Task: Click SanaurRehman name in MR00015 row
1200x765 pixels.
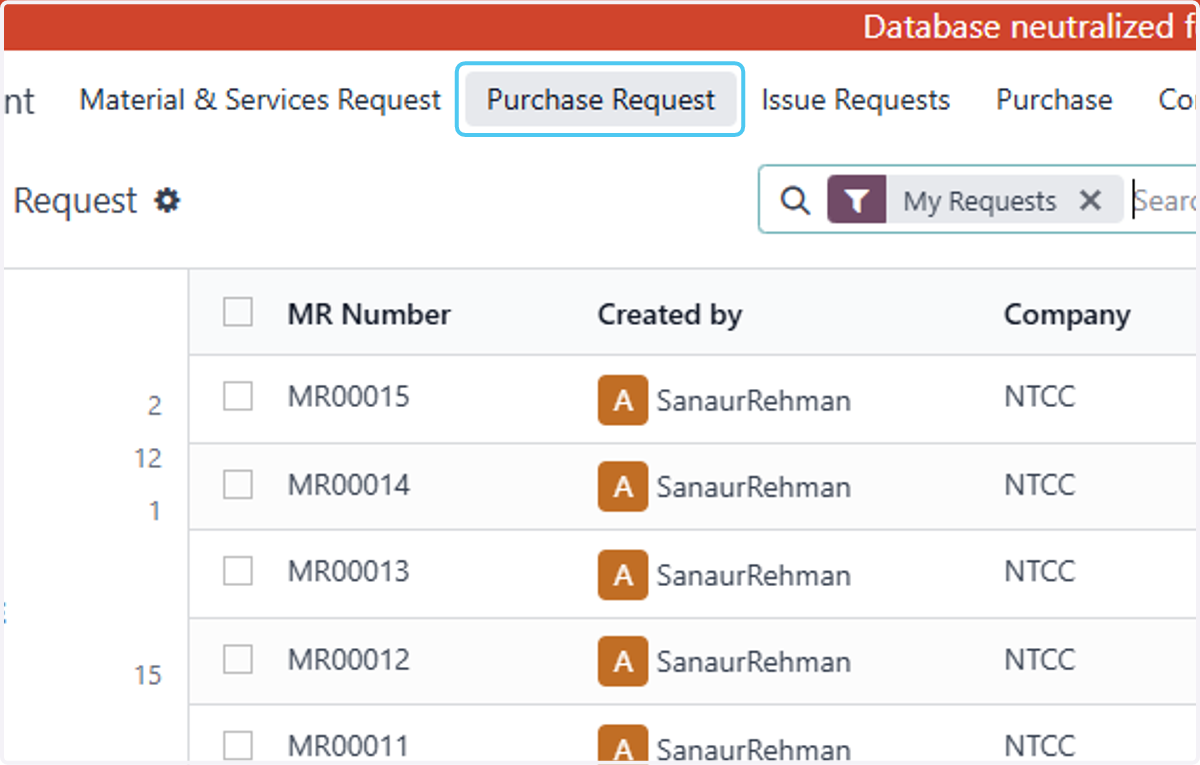Action: [x=754, y=401]
